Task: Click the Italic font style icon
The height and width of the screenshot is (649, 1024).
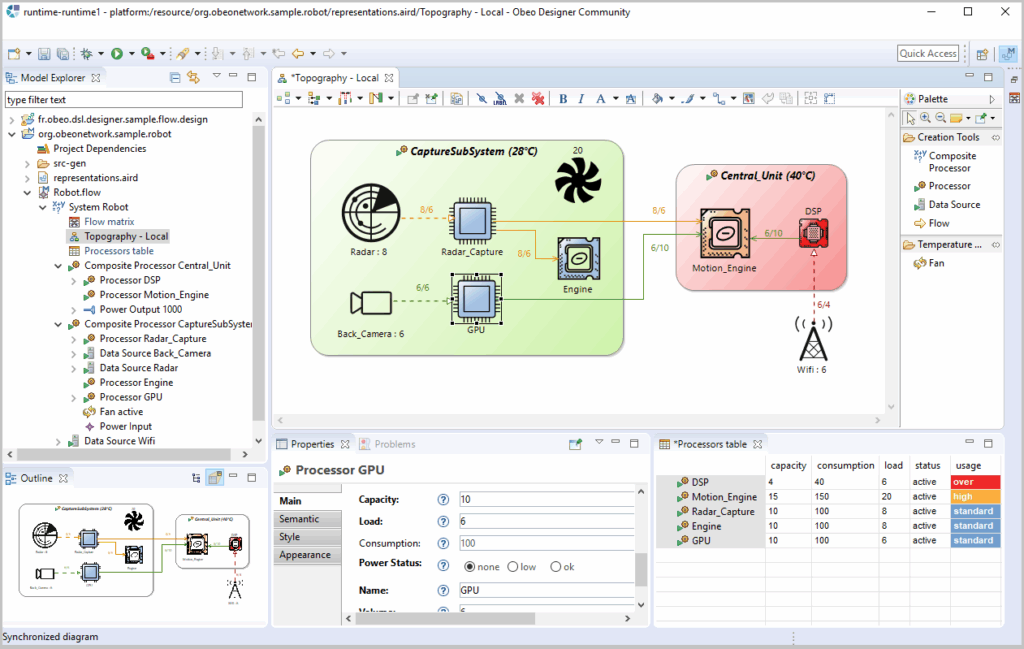Action: 581,98
